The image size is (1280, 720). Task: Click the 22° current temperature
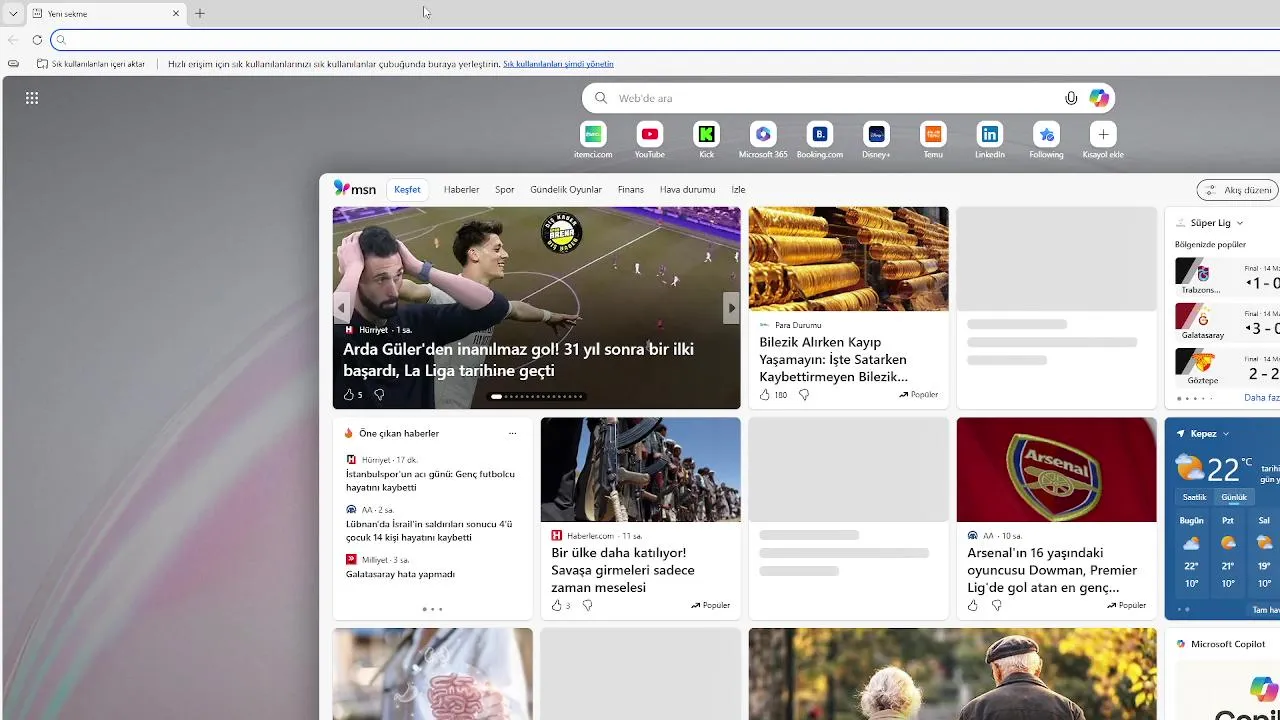point(1223,469)
